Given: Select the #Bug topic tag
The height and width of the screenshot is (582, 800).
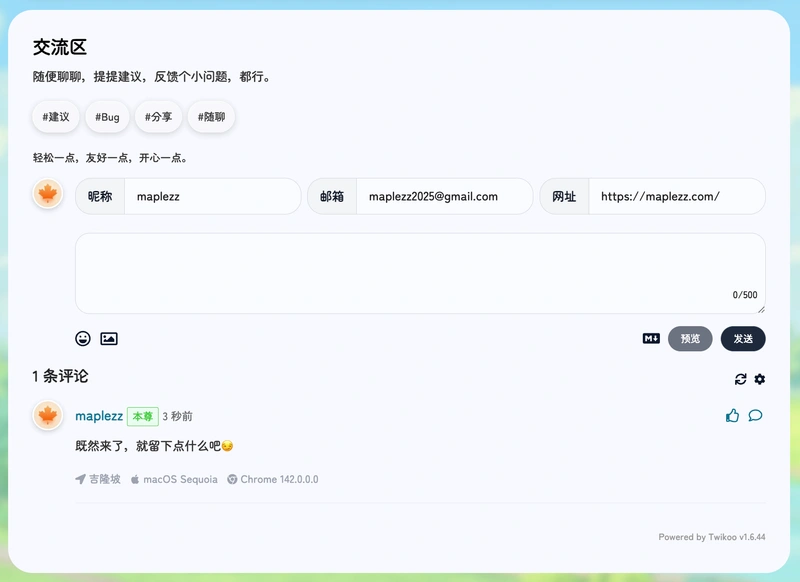Looking at the screenshot, I should [x=106, y=117].
